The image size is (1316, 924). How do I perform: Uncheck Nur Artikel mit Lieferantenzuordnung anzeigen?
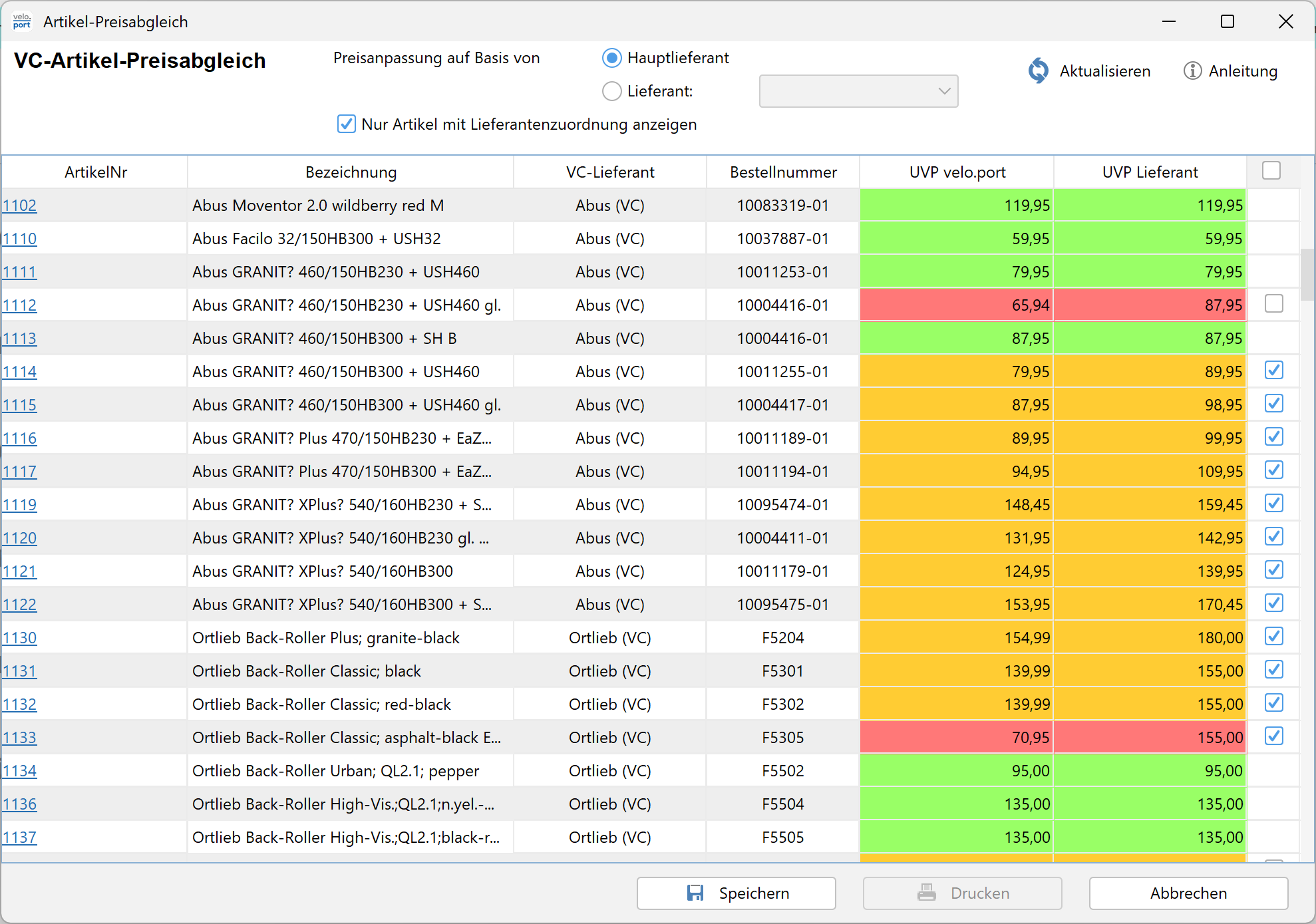point(346,124)
